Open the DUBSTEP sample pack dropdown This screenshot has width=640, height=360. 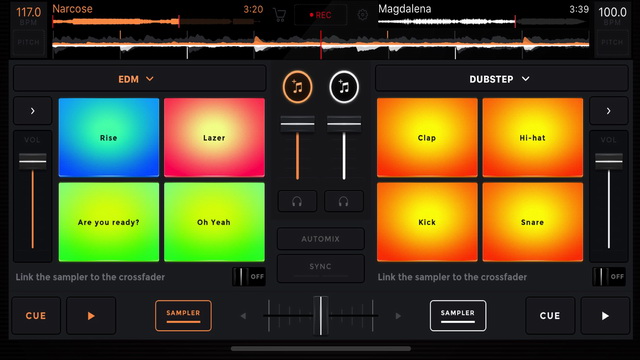501,79
